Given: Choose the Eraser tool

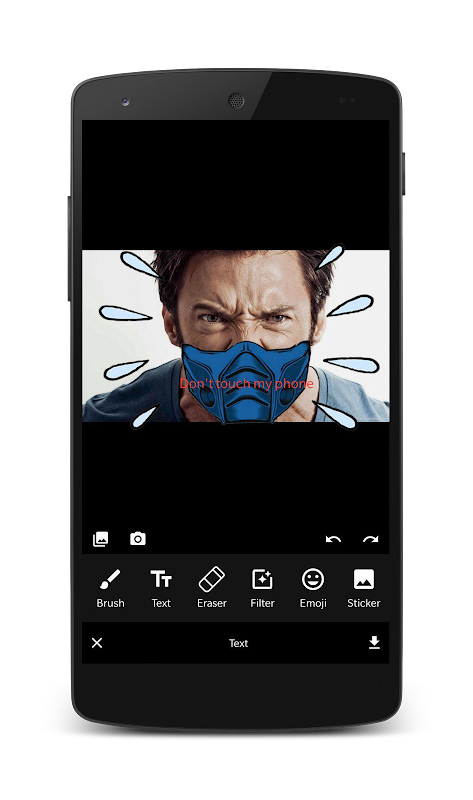Looking at the screenshot, I should click(x=211, y=588).
